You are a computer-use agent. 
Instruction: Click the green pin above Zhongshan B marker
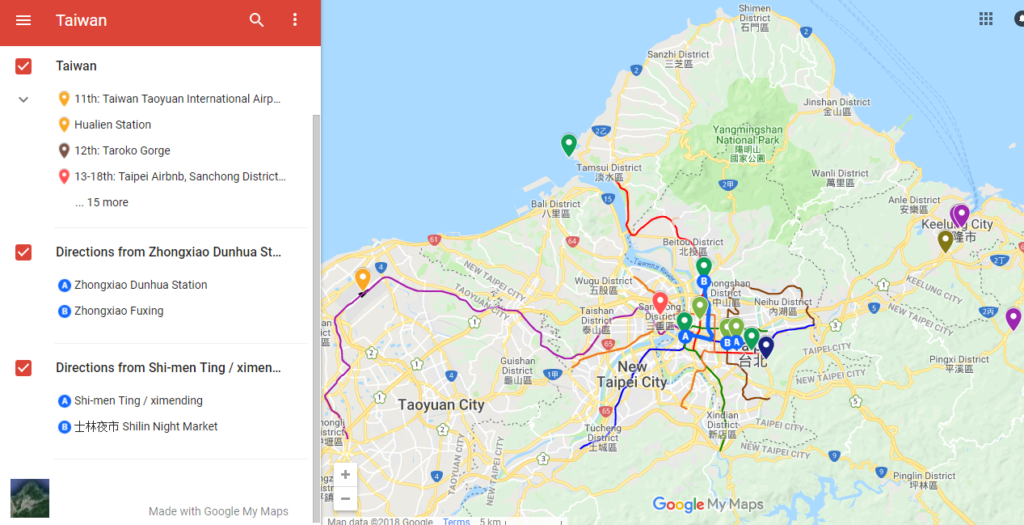point(703,266)
